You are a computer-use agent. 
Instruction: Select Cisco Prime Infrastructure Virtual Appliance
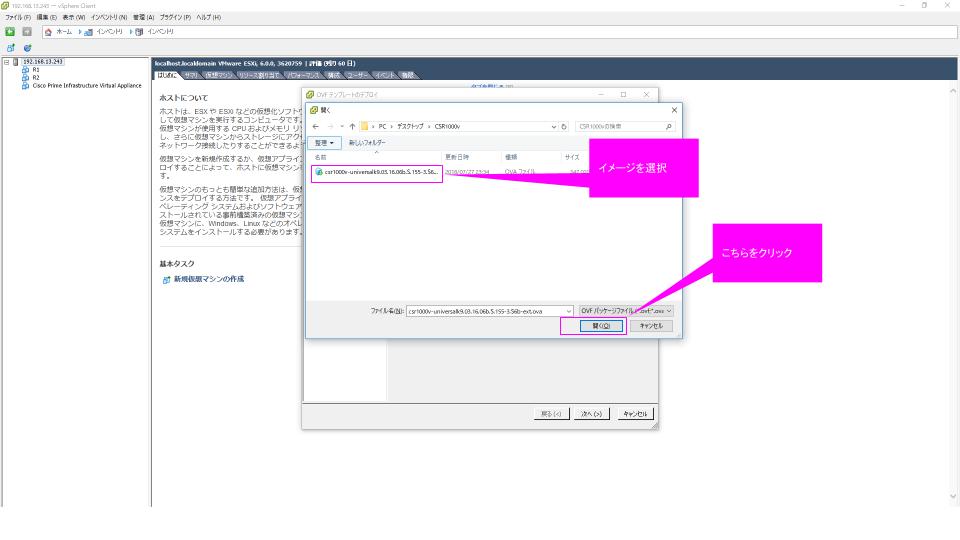point(87,86)
